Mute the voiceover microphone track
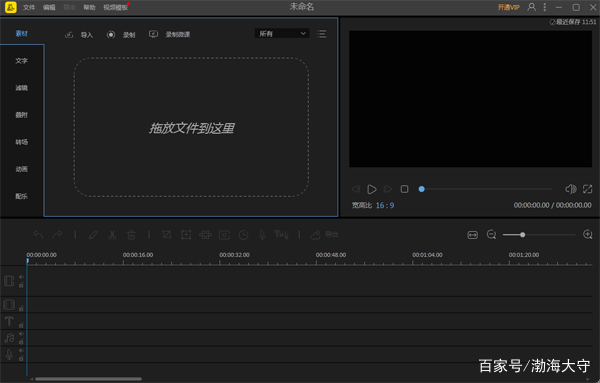 (x=21, y=350)
